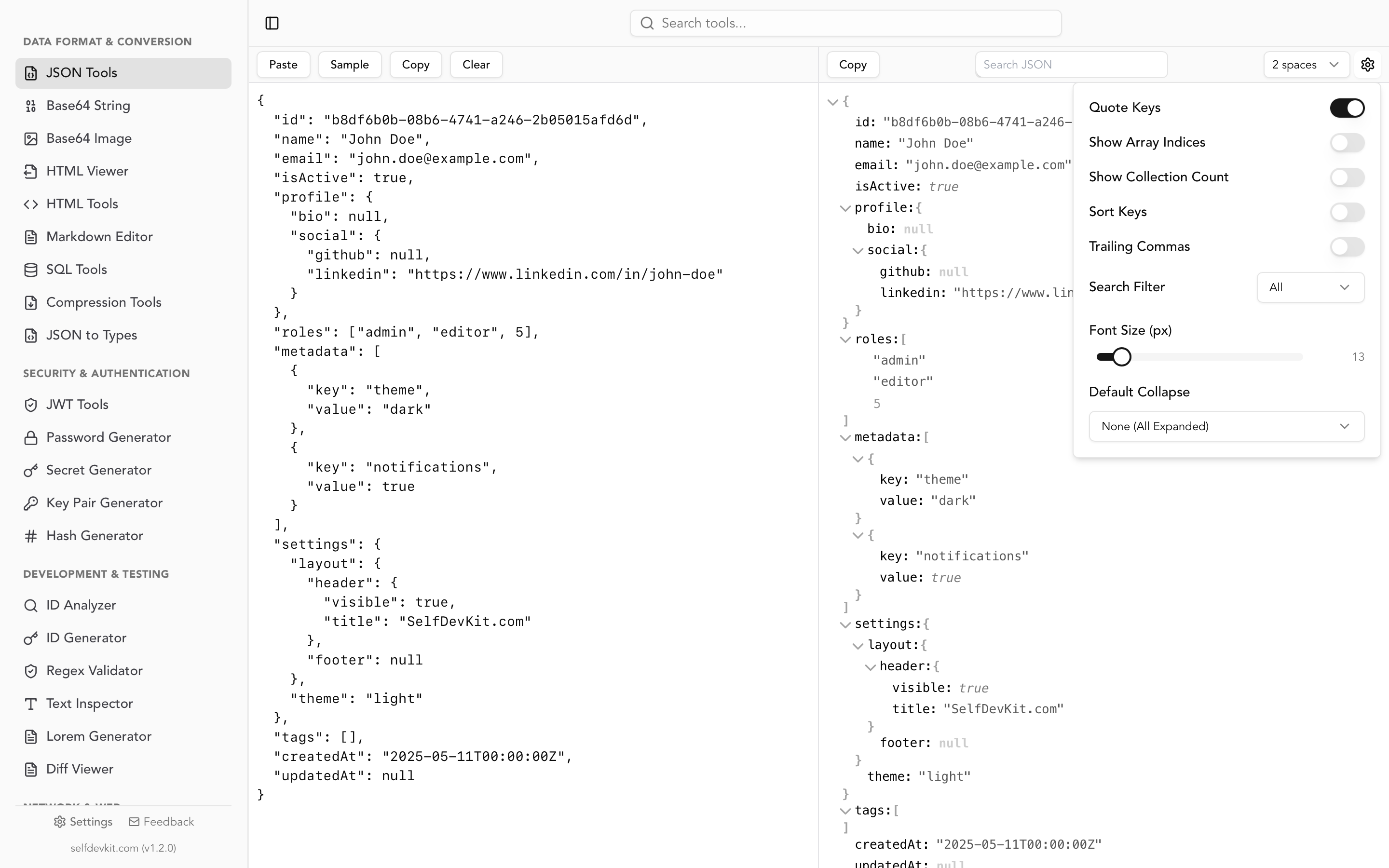This screenshot has height=868, width=1389.
Task: Click the Key Pair Generator icon
Action: (31, 503)
